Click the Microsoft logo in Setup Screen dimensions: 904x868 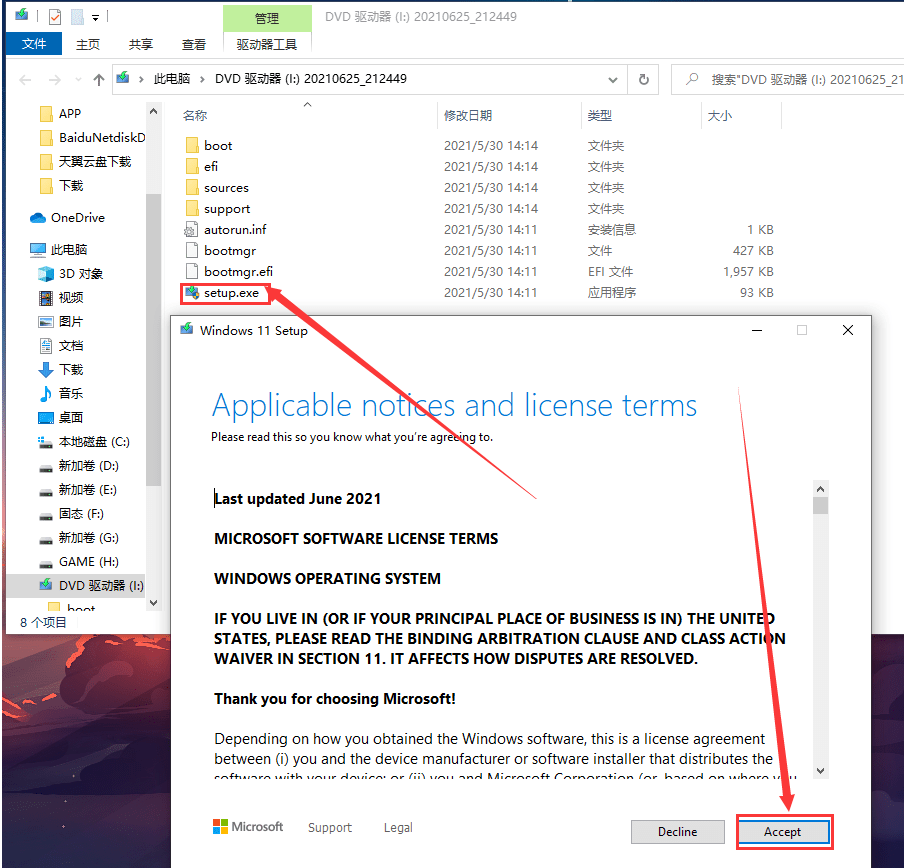point(248,827)
